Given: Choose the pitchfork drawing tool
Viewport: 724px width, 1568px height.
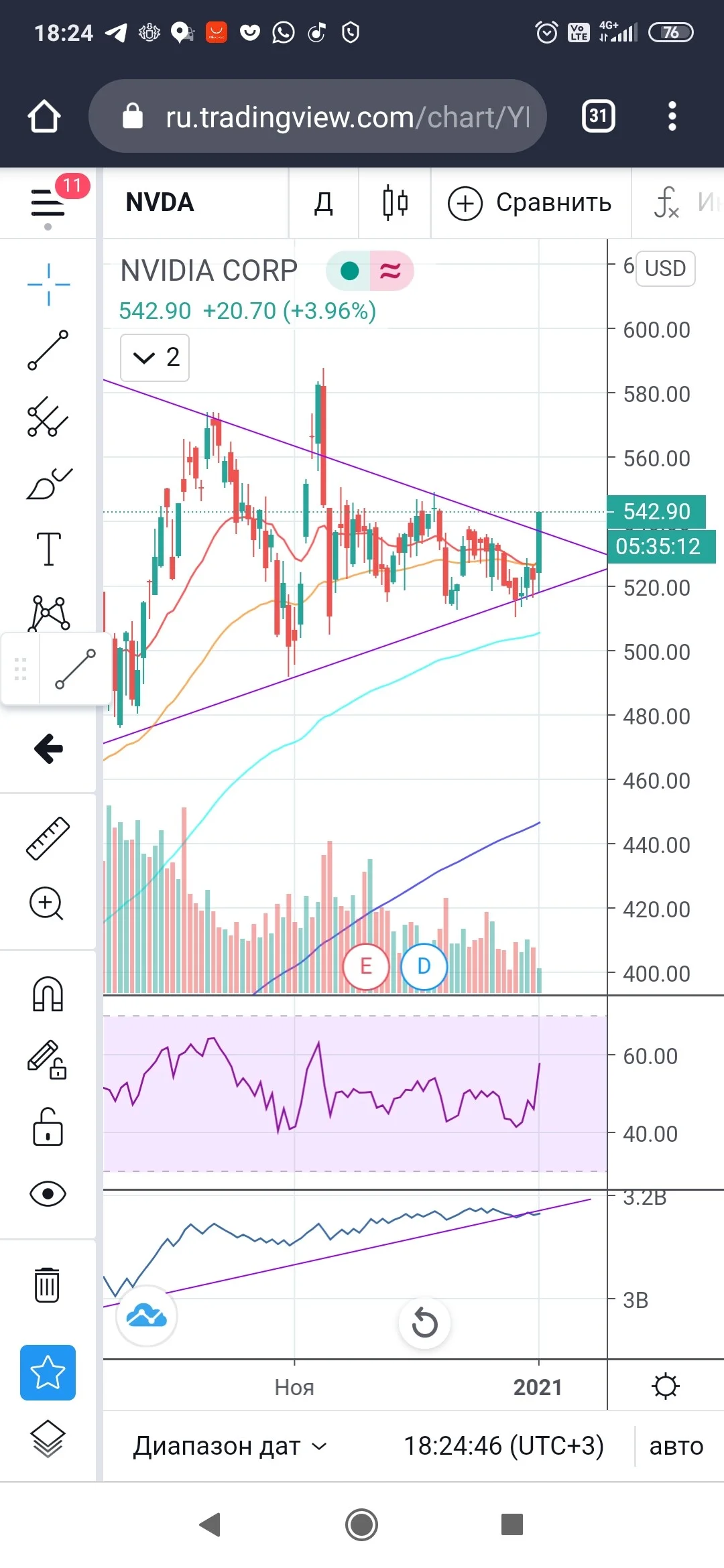Looking at the screenshot, I should pos(48,416).
